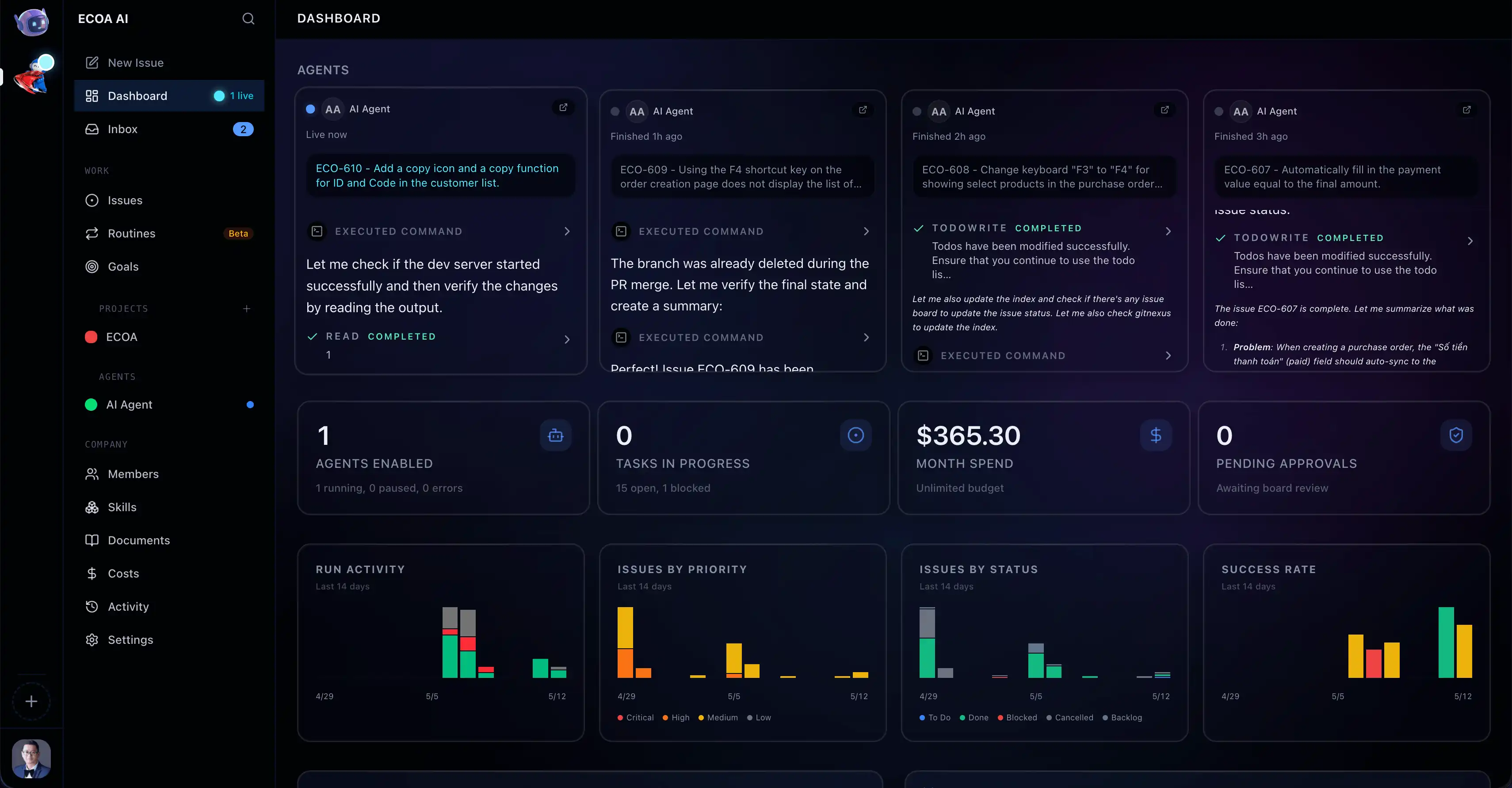
Task: Open the ECO-609 issue link
Action: click(742, 177)
